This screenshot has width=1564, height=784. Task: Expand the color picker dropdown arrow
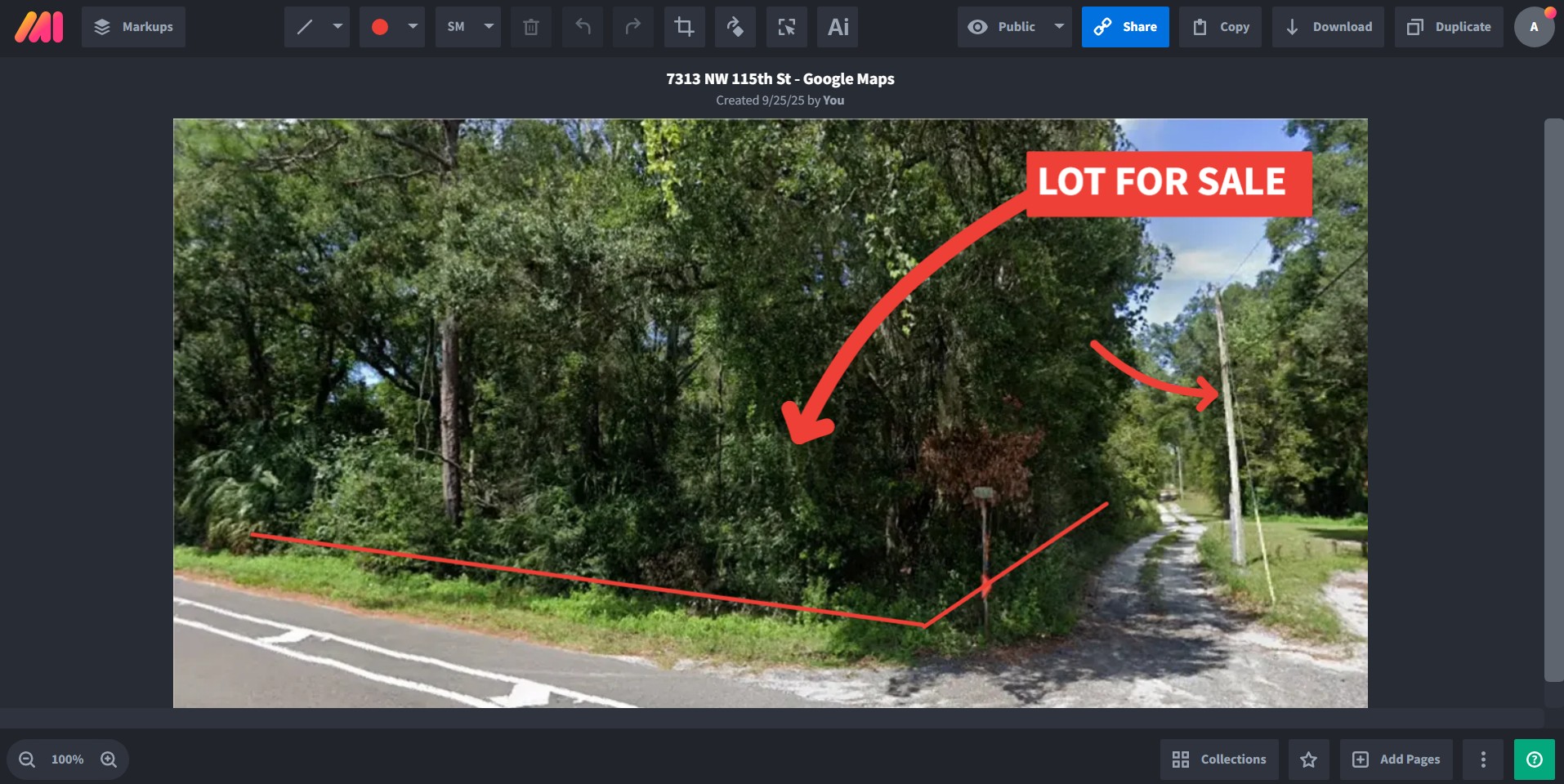[413, 27]
